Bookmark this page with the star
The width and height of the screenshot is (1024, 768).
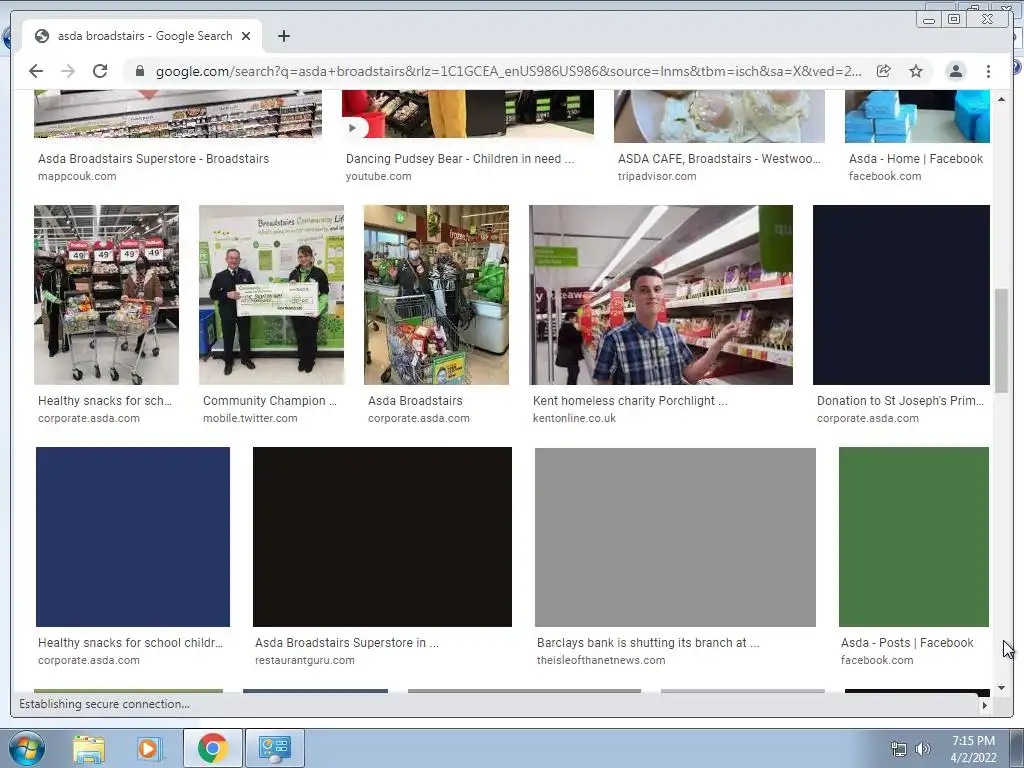click(x=916, y=71)
